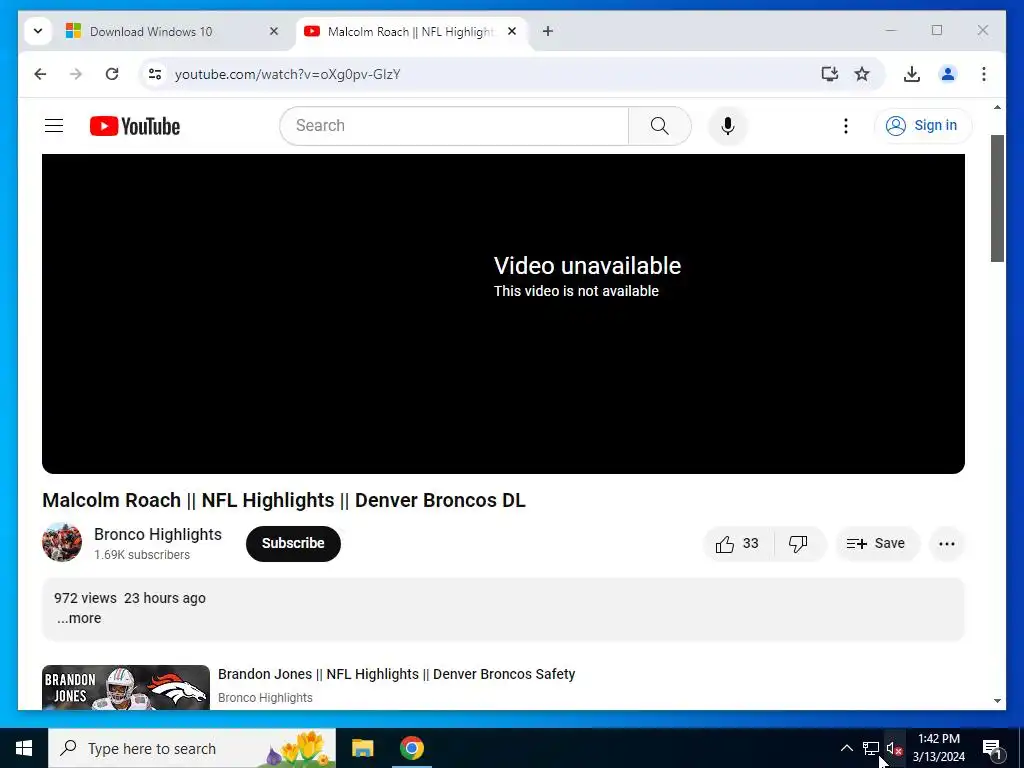
Task: Click the Chrome taskbar icon
Action: click(411, 748)
